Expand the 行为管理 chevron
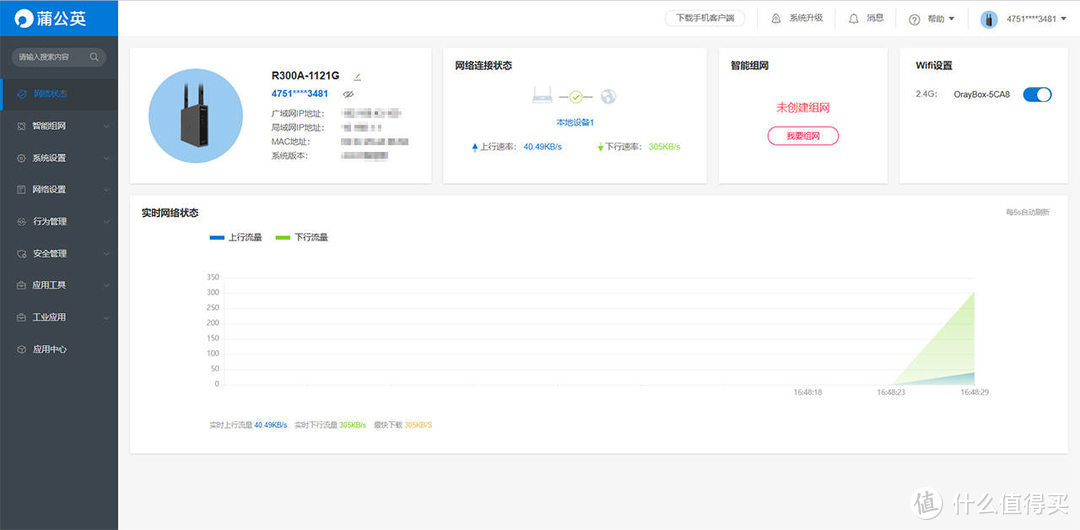This screenshot has height=530, width=1080. (106, 222)
